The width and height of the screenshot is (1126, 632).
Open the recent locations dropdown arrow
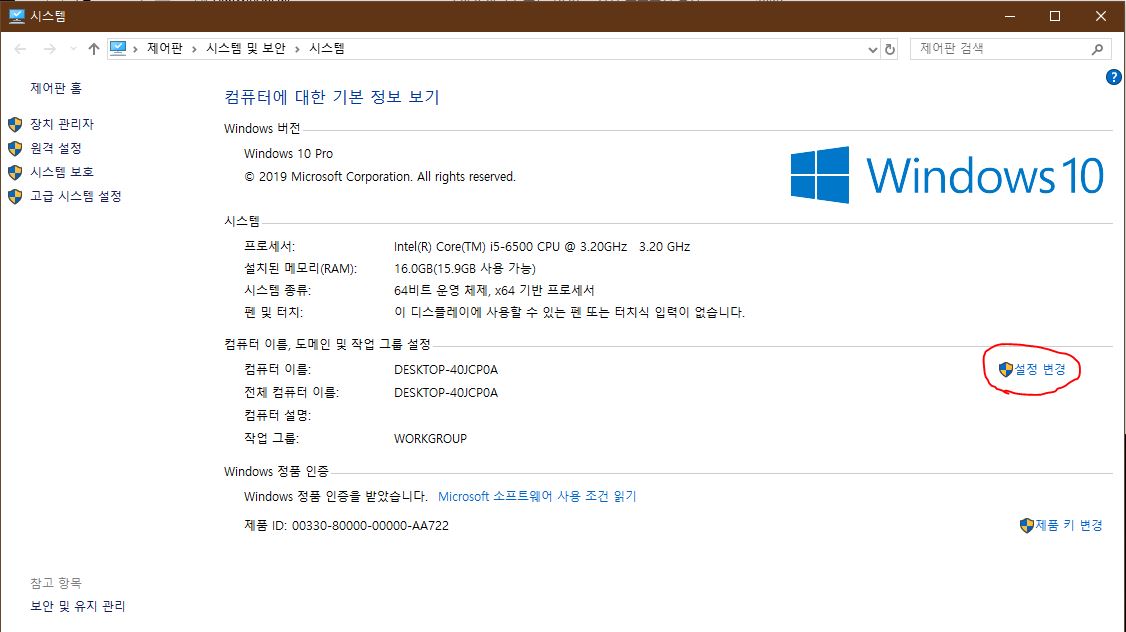click(73, 49)
